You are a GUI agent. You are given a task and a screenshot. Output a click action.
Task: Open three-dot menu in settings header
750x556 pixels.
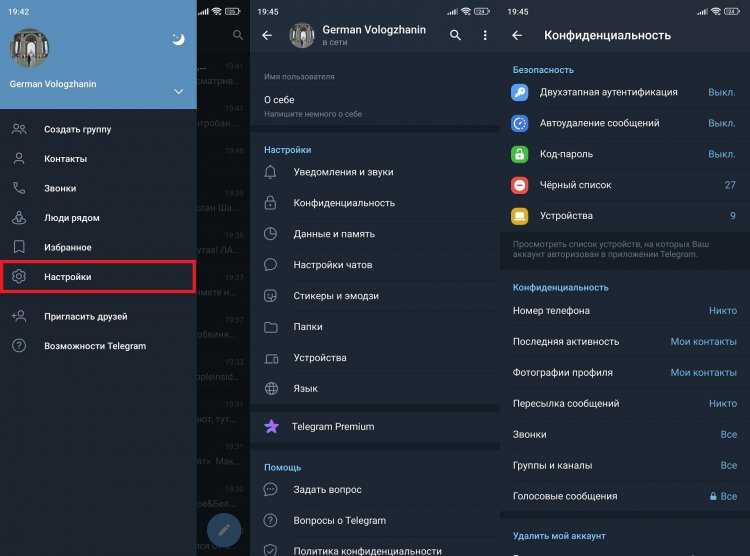[485, 35]
